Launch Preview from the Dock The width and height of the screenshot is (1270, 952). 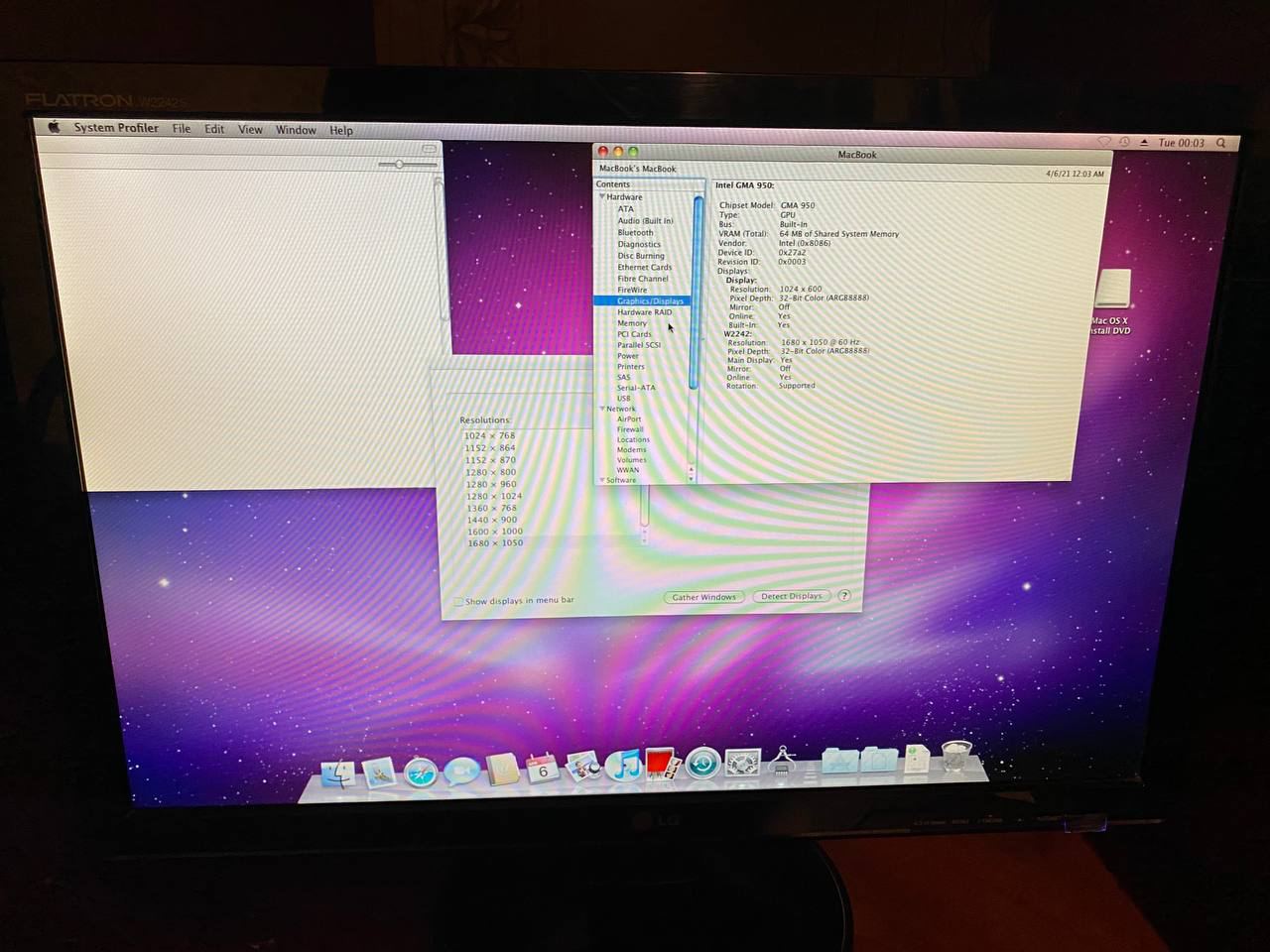pos(583,768)
